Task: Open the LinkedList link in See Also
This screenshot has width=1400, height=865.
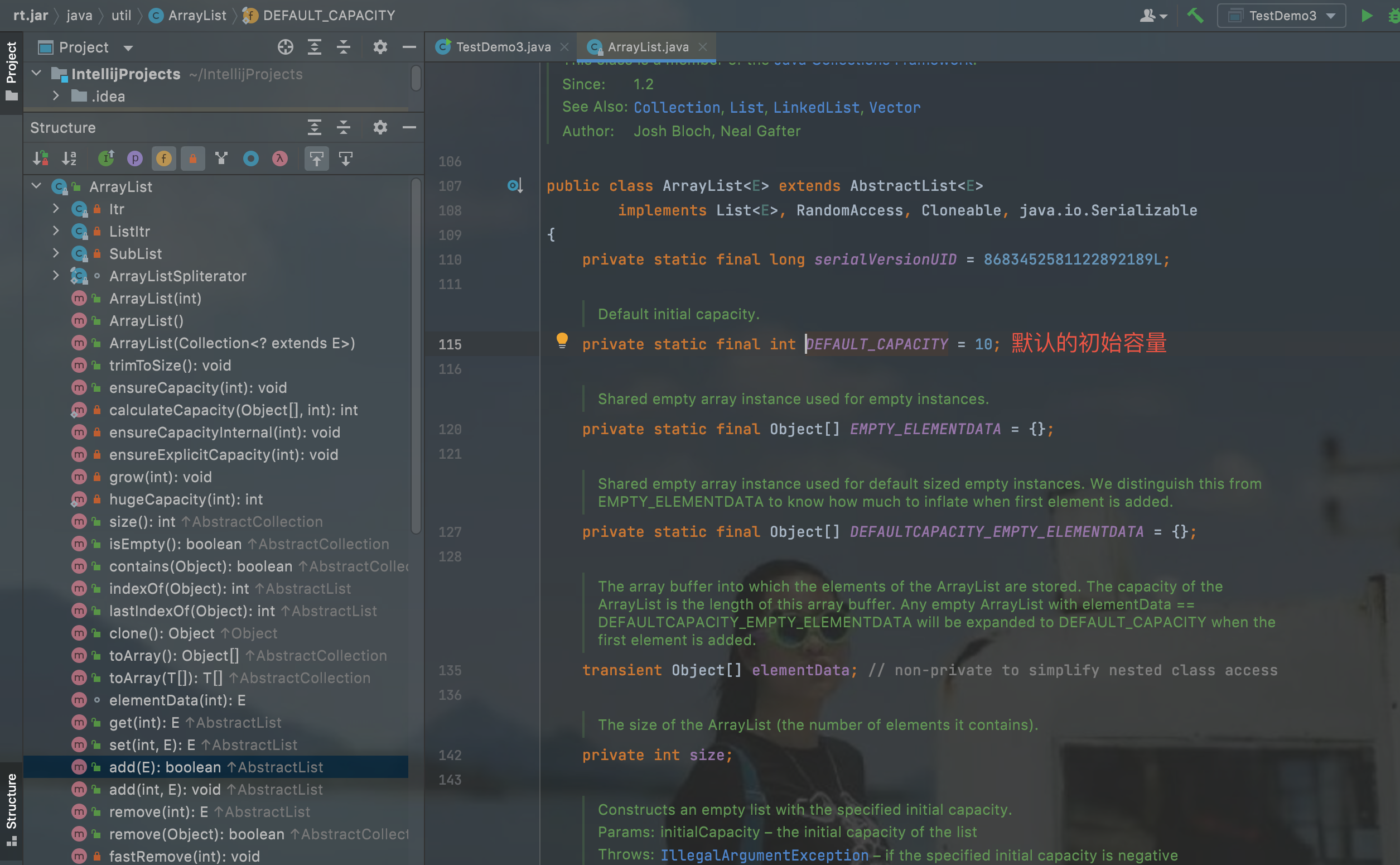Action: click(x=817, y=108)
